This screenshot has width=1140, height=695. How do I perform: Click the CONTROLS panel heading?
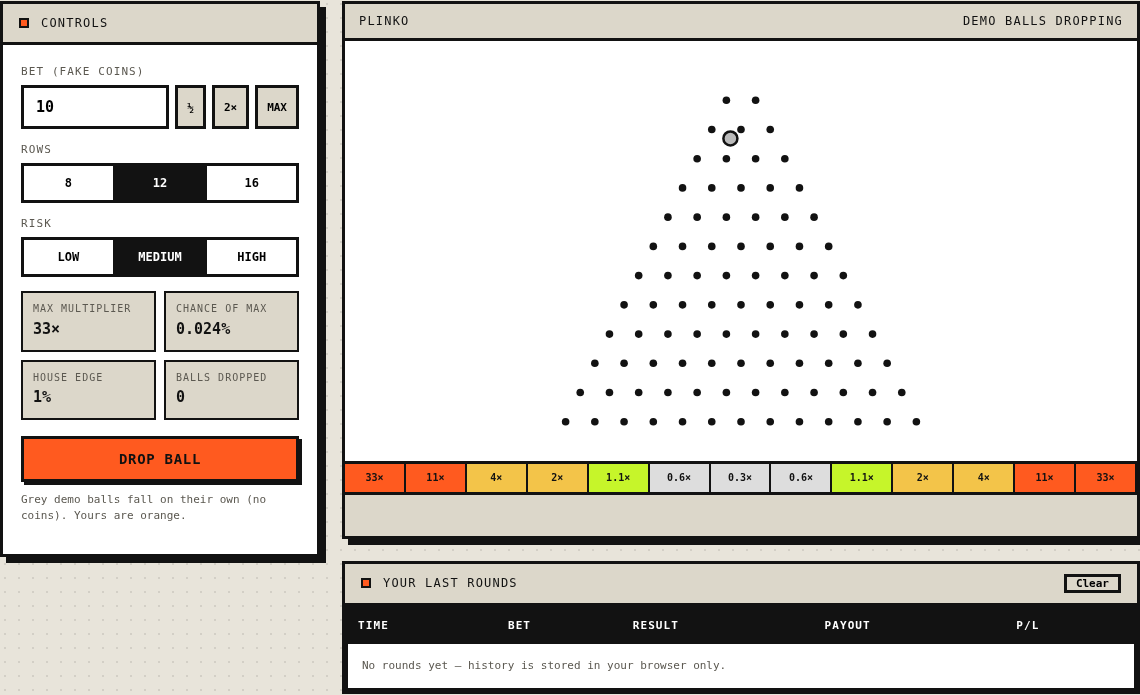pos(74,23)
